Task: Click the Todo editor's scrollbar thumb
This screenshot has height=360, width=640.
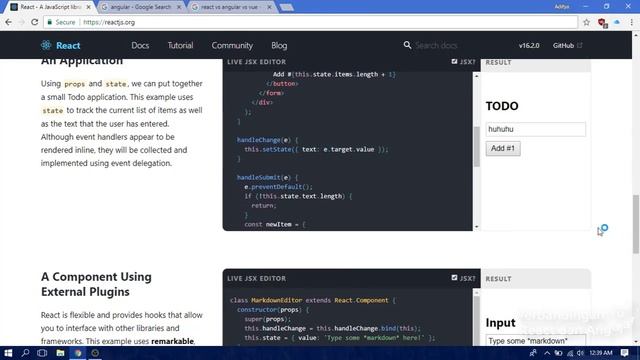Action: [476, 147]
